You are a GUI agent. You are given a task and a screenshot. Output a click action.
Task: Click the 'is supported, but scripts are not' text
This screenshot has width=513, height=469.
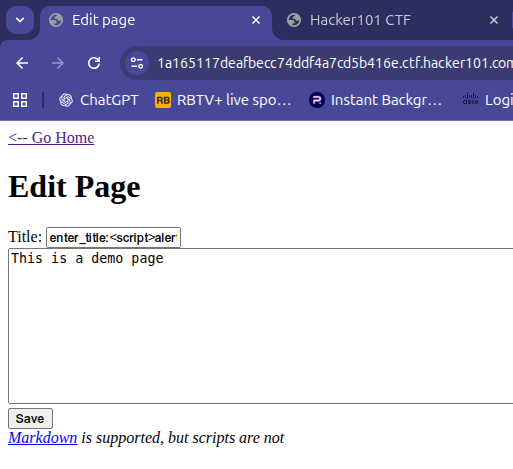pos(183,438)
